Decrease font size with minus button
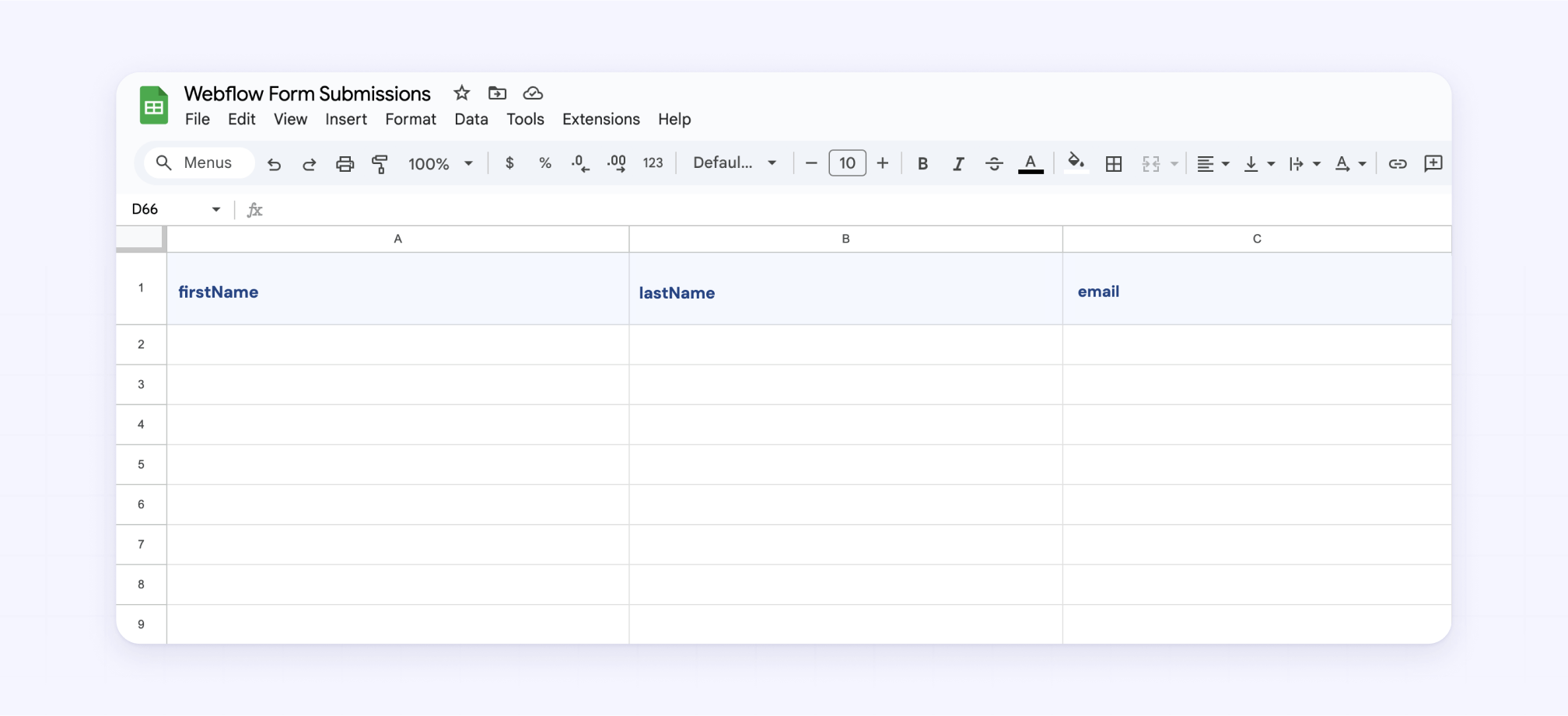 tap(811, 163)
